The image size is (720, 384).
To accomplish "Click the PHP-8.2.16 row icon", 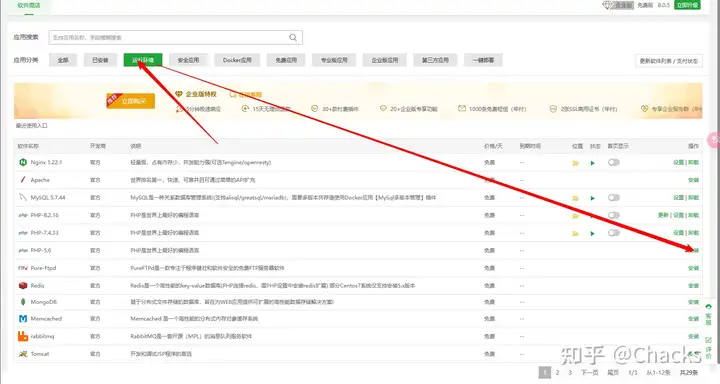I will click(x=23, y=215).
